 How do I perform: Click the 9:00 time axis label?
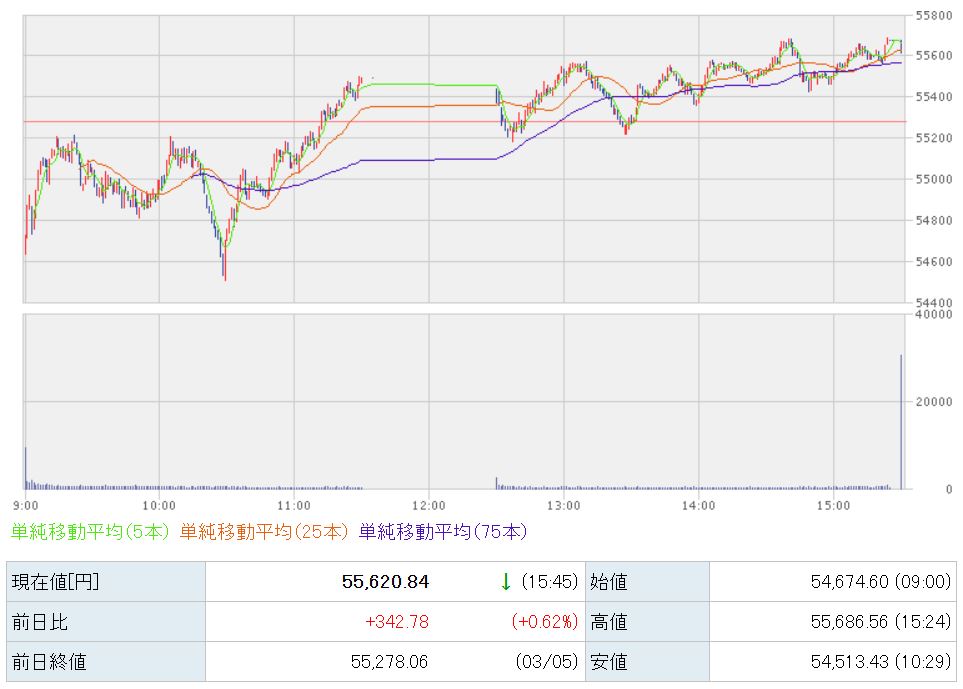point(27,504)
